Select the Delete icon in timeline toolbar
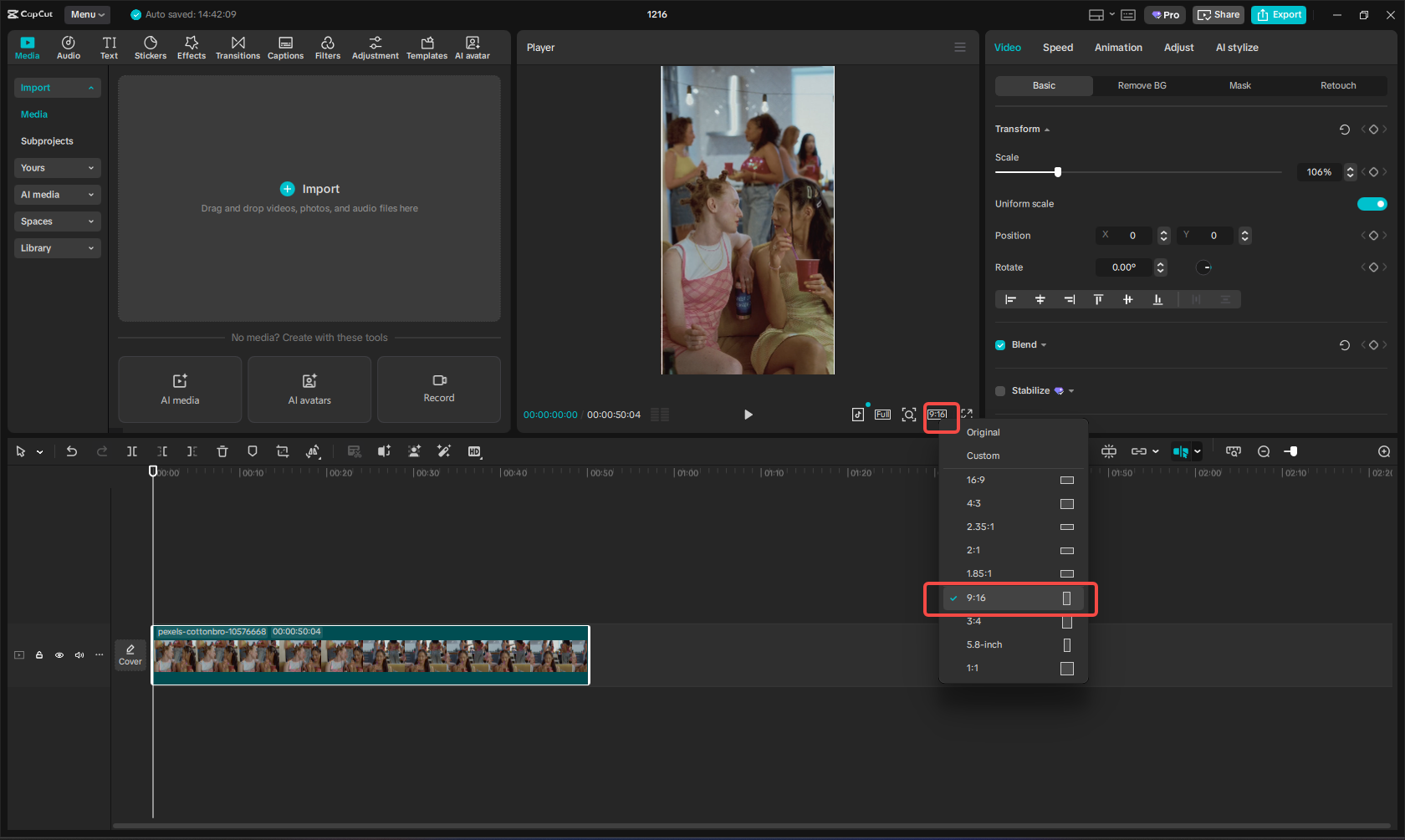 (222, 451)
